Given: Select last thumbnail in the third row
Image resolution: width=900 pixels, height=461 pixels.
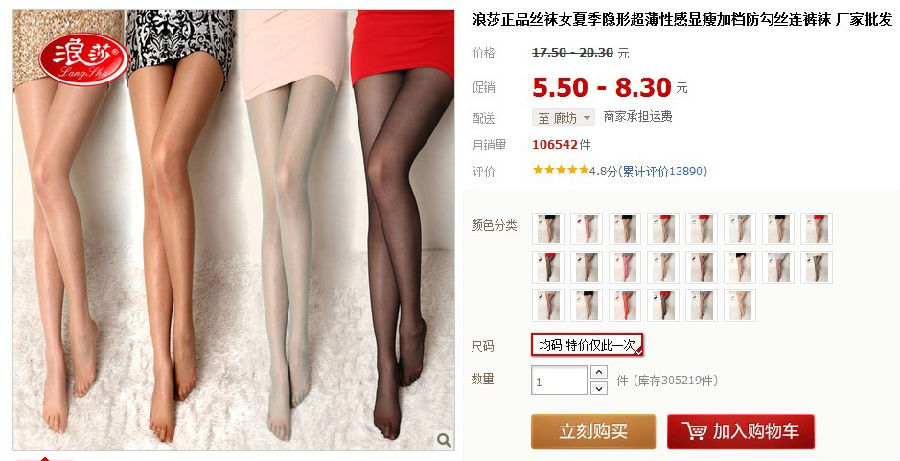Looking at the screenshot, I should pos(740,305).
